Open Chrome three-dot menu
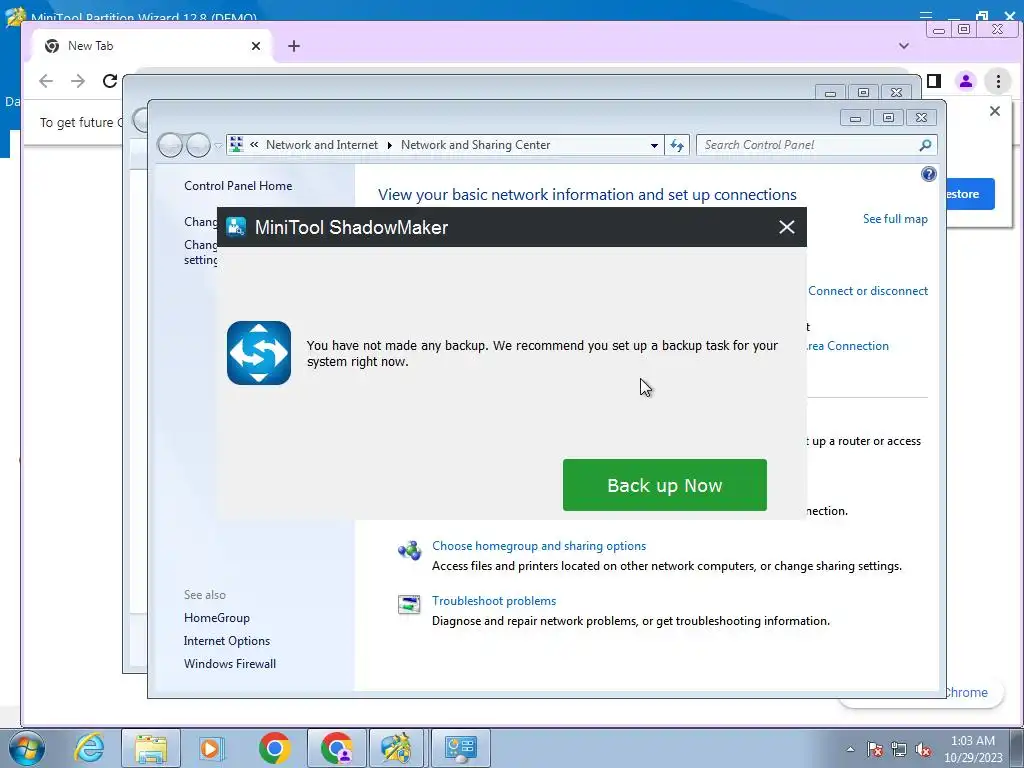This screenshot has width=1024, height=768. (x=998, y=81)
